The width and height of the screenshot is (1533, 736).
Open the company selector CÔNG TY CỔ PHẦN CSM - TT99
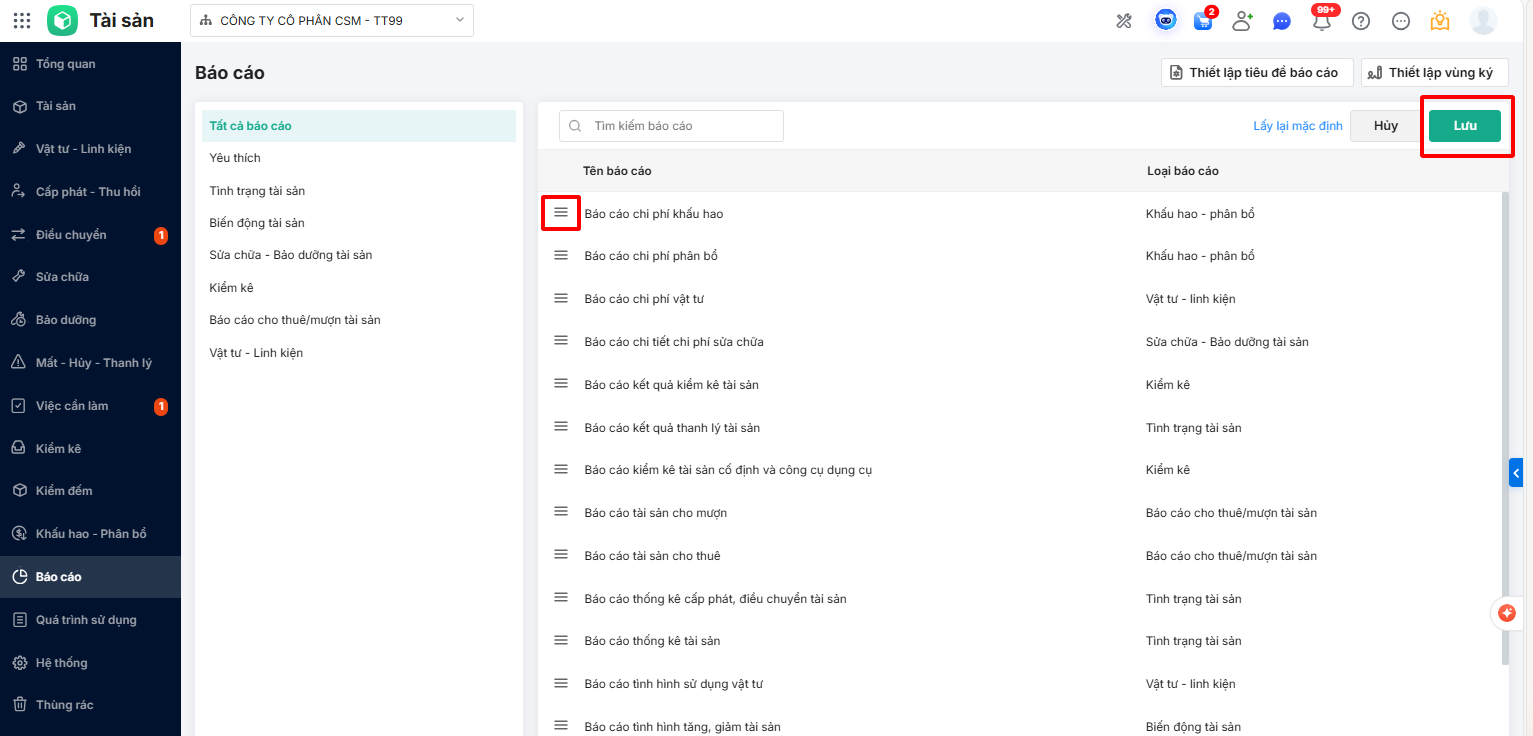332,20
